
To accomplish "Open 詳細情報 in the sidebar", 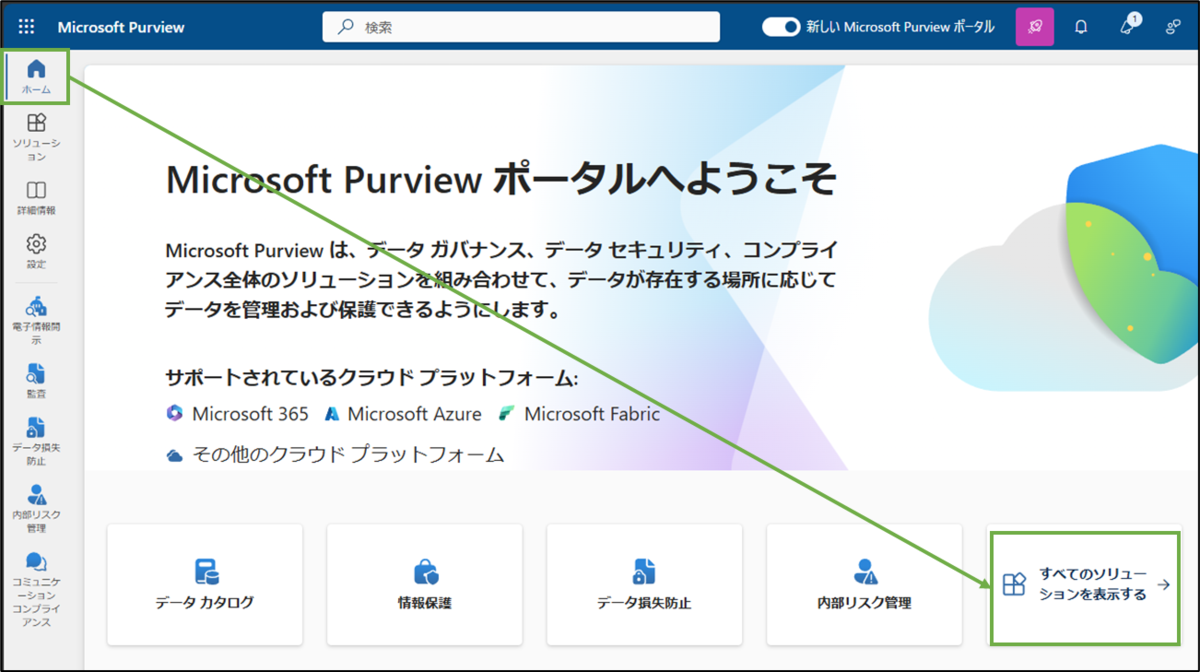I will tap(36, 198).
